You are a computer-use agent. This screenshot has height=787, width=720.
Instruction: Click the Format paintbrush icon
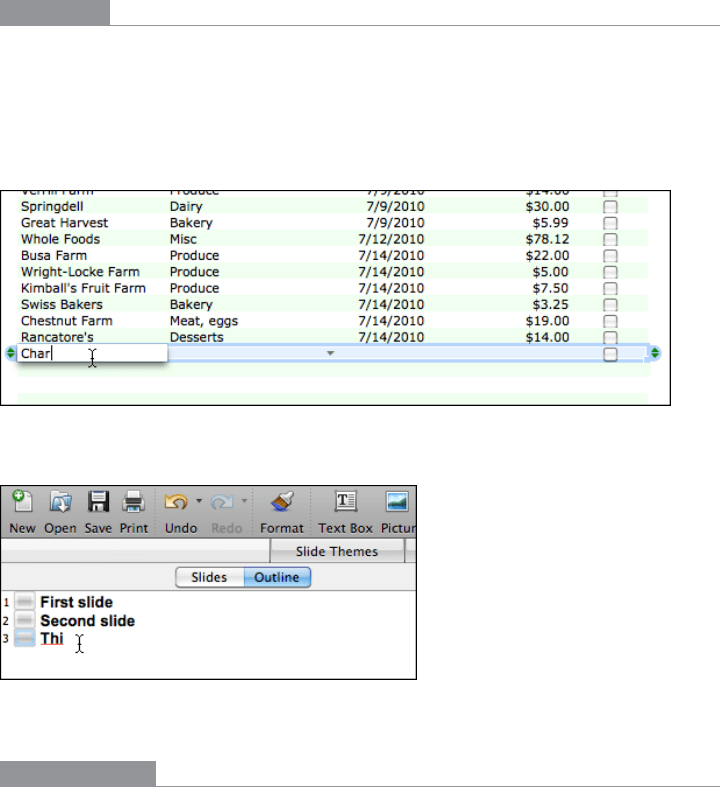[282, 501]
